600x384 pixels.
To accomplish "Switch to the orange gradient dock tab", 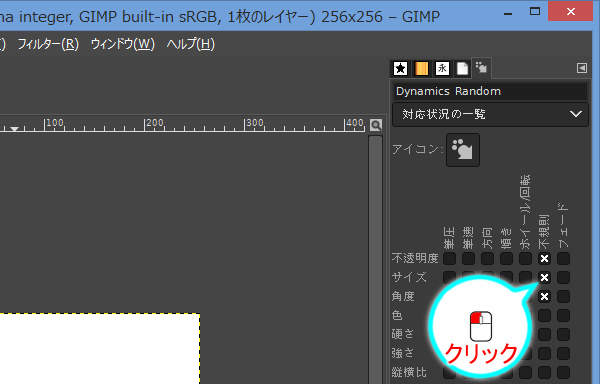I will (x=421, y=69).
